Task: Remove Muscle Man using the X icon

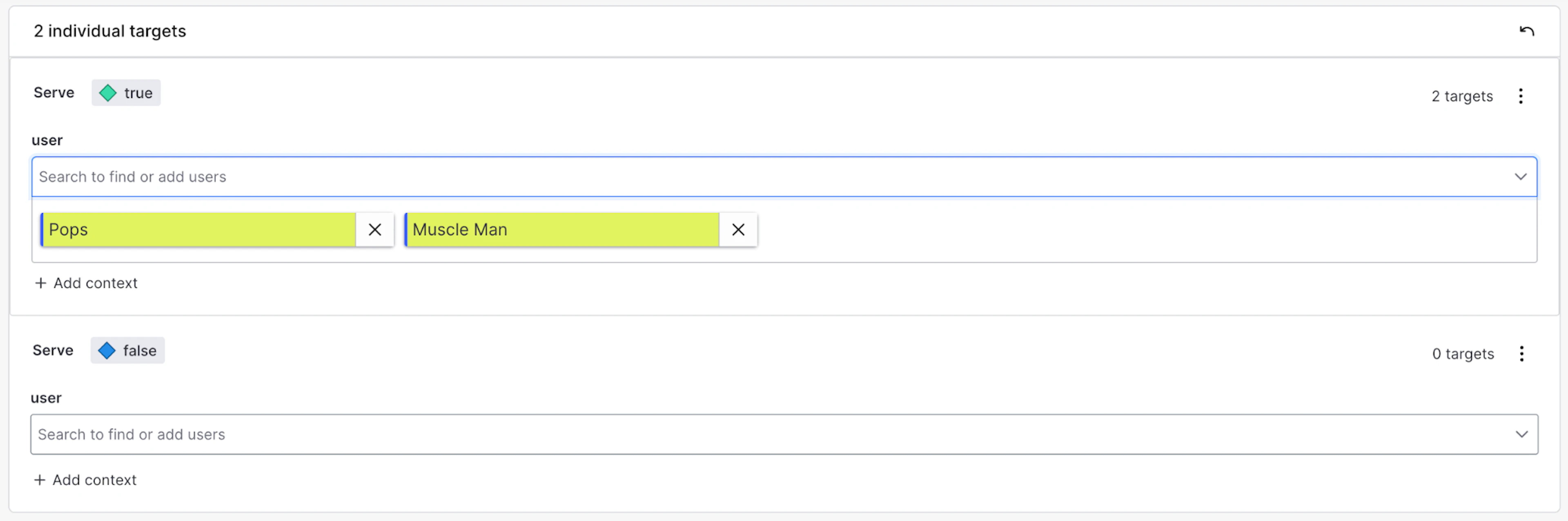Action: click(738, 229)
